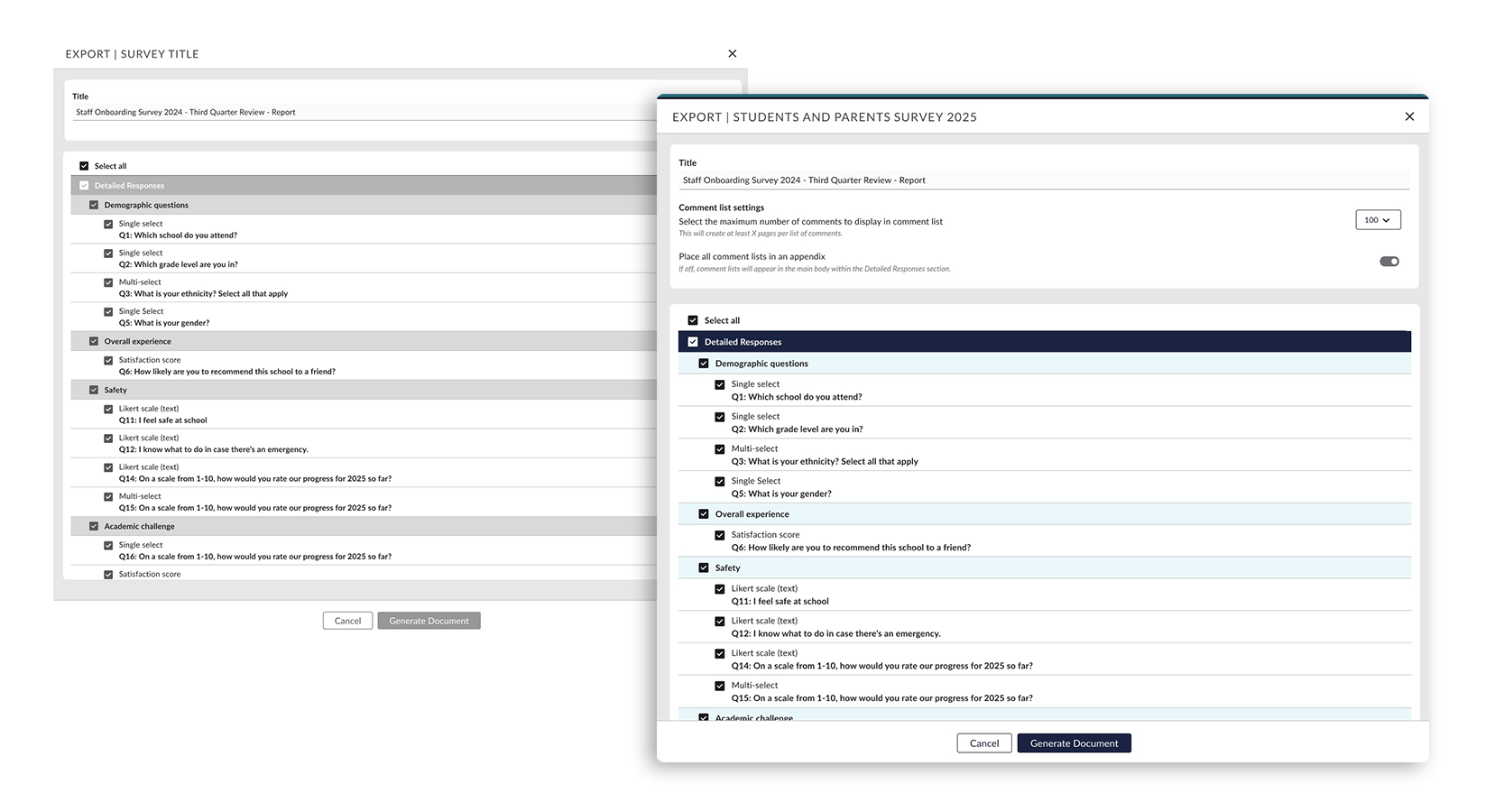Uncheck Q14 checkbox in front dialog
Viewport: 1504px width, 812px height.
click(720, 654)
